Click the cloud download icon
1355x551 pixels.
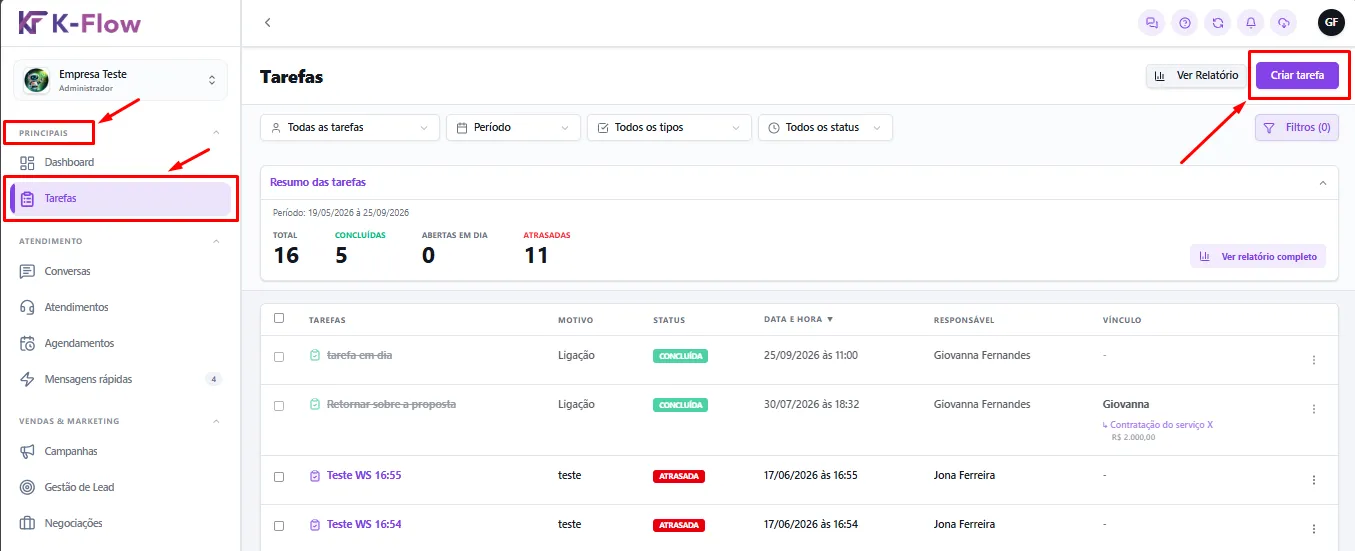[x=1283, y=22]
